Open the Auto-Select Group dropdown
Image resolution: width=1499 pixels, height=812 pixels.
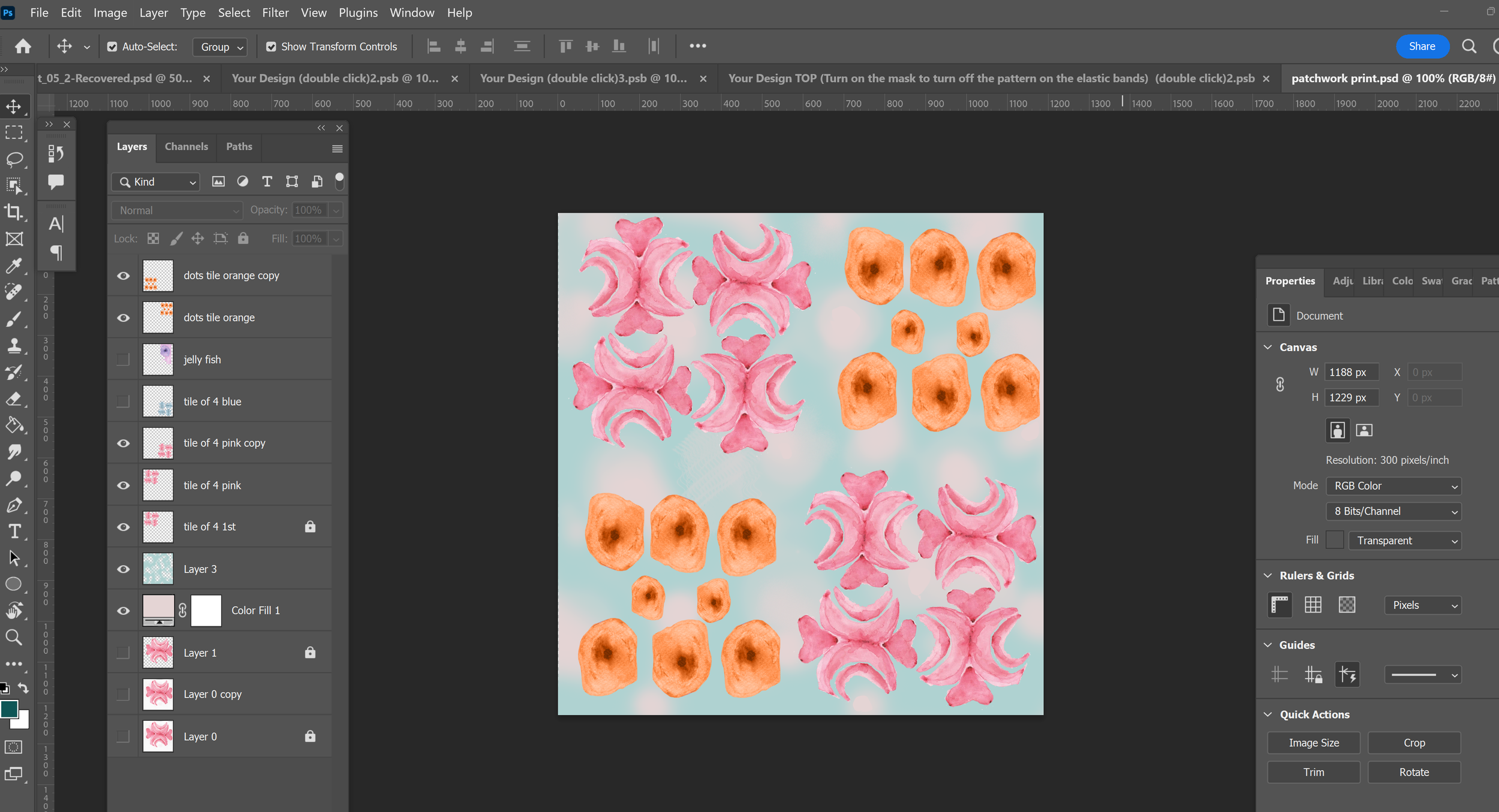point(220,47)
